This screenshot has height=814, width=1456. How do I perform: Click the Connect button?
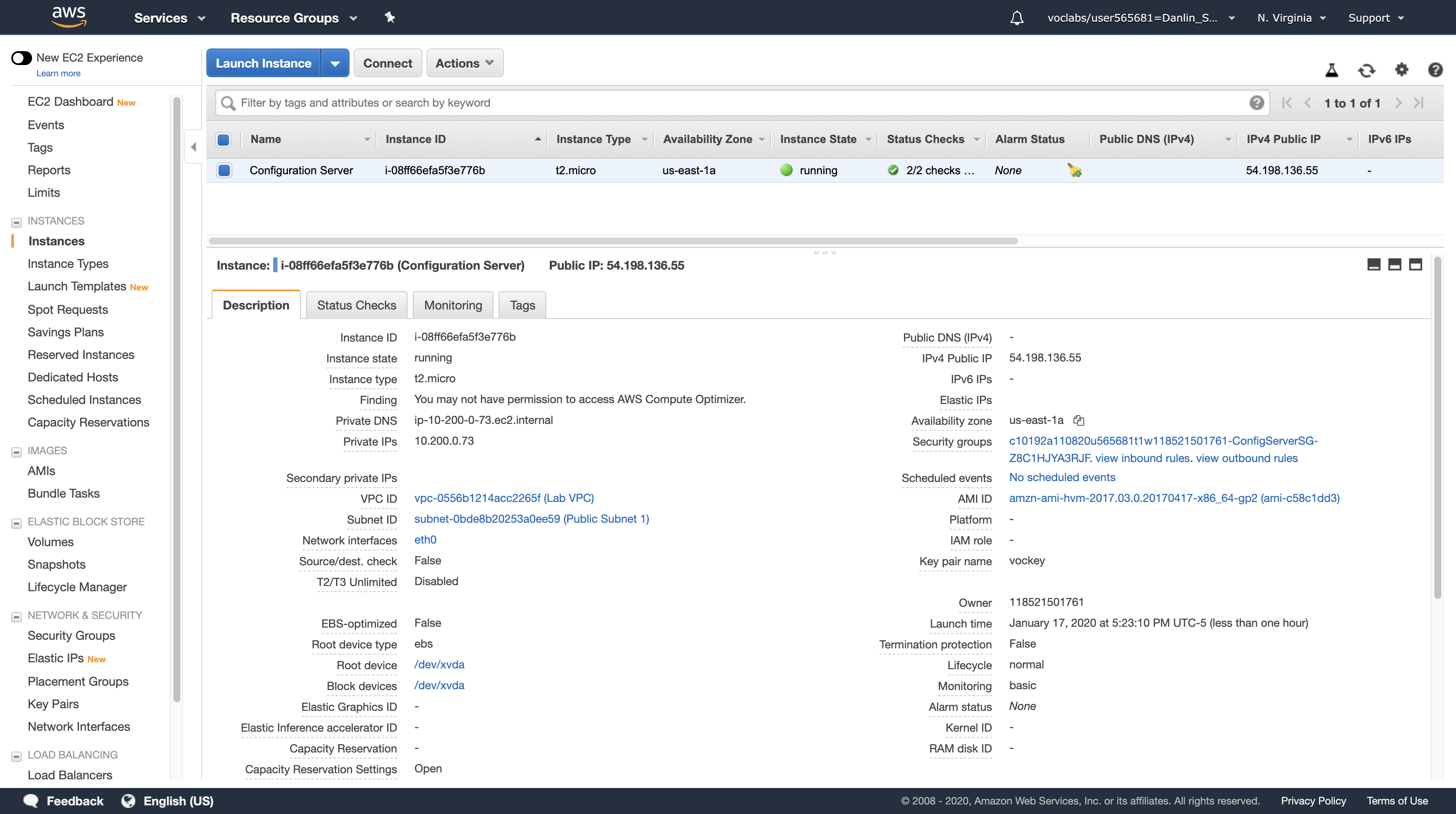tap(387, 63)
